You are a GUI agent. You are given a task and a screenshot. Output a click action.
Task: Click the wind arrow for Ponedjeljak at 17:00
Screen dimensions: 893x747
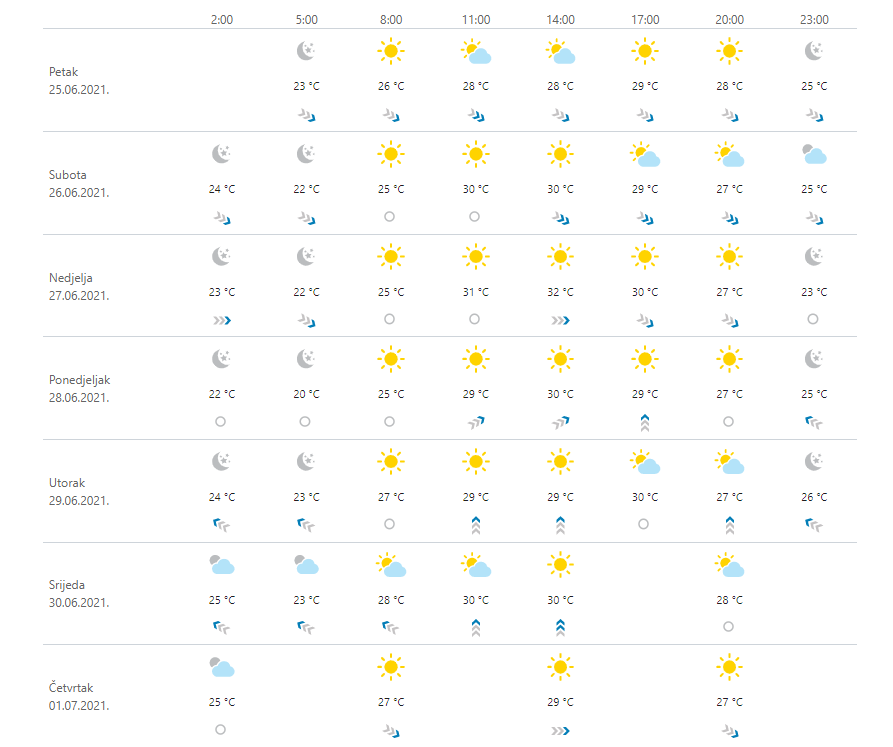[645, 422]
